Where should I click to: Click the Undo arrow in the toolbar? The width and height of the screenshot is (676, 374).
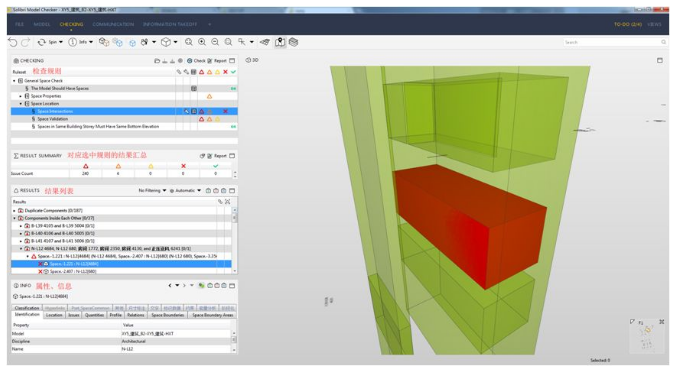(x=13, y=42)
